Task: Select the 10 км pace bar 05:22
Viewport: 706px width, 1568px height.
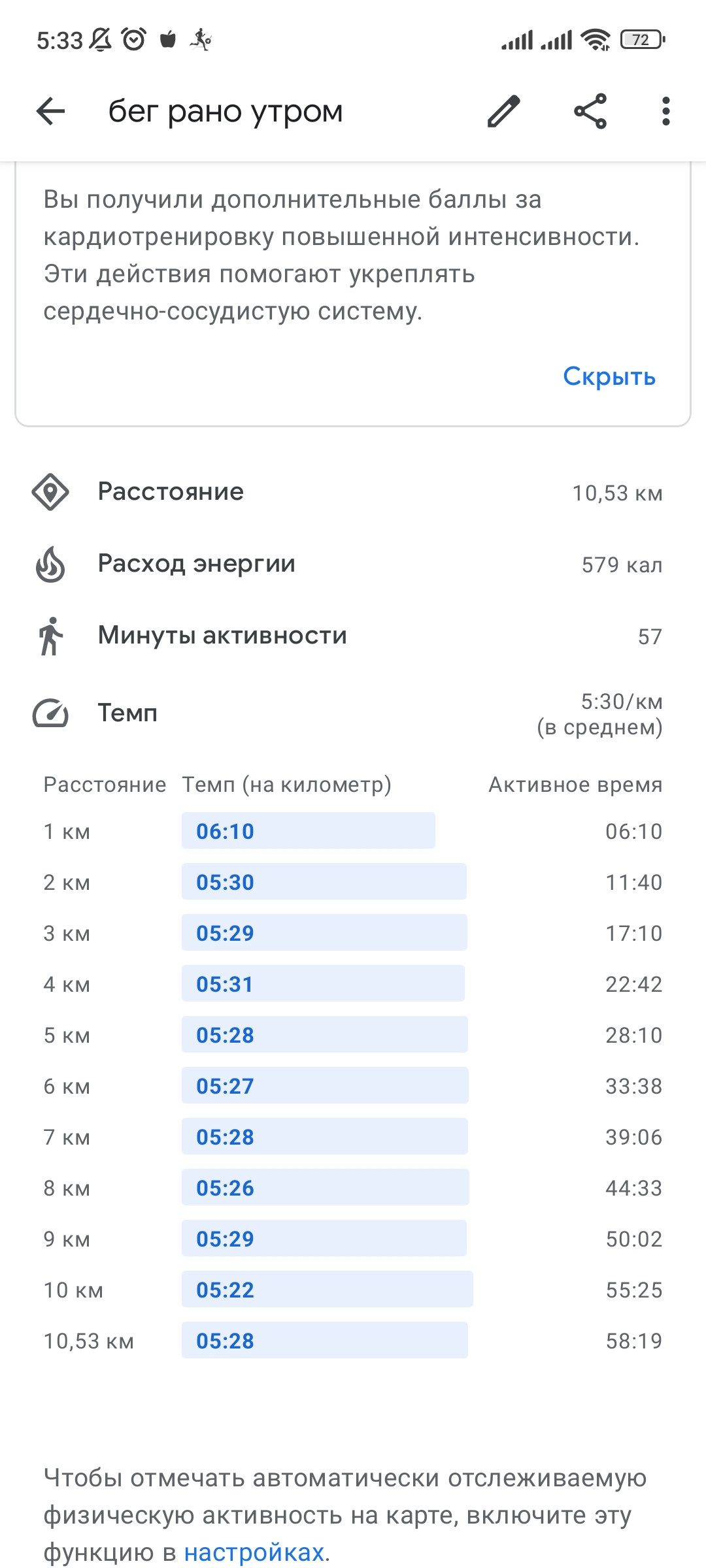Action: (x=328, y=1289)
